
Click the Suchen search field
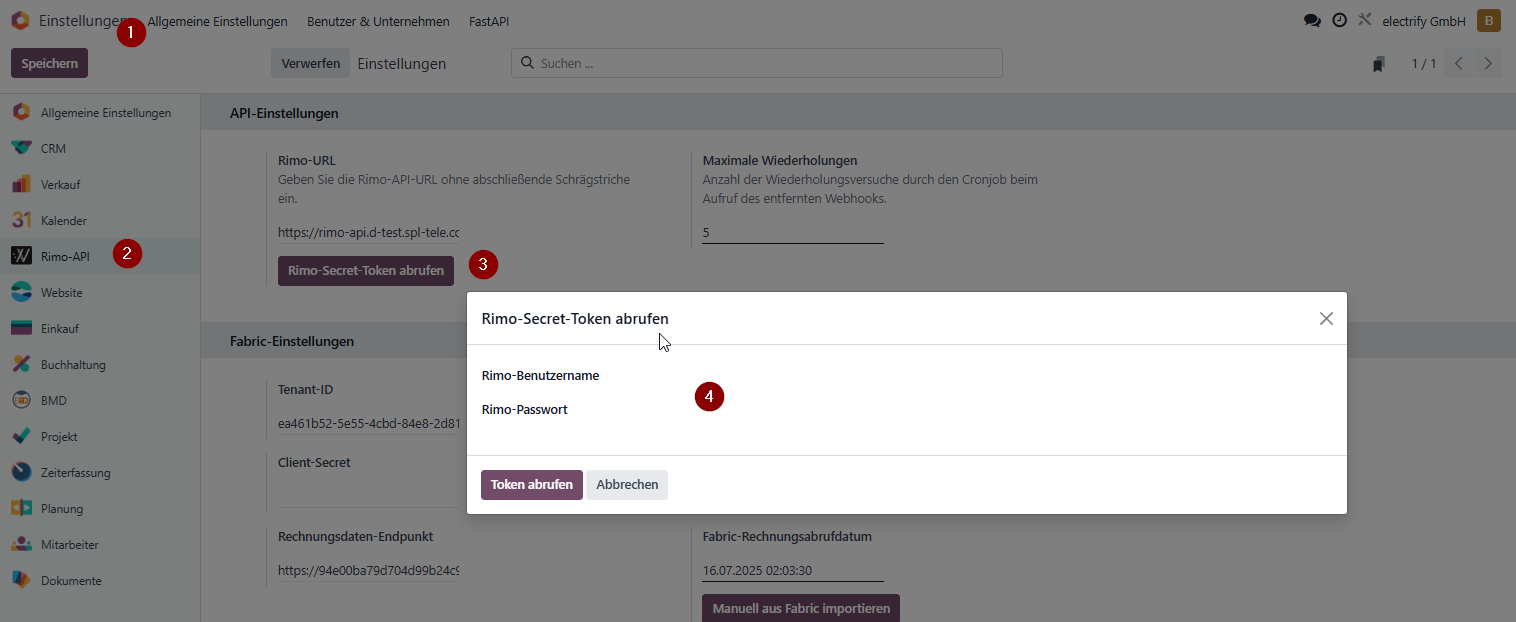[757, 63]
